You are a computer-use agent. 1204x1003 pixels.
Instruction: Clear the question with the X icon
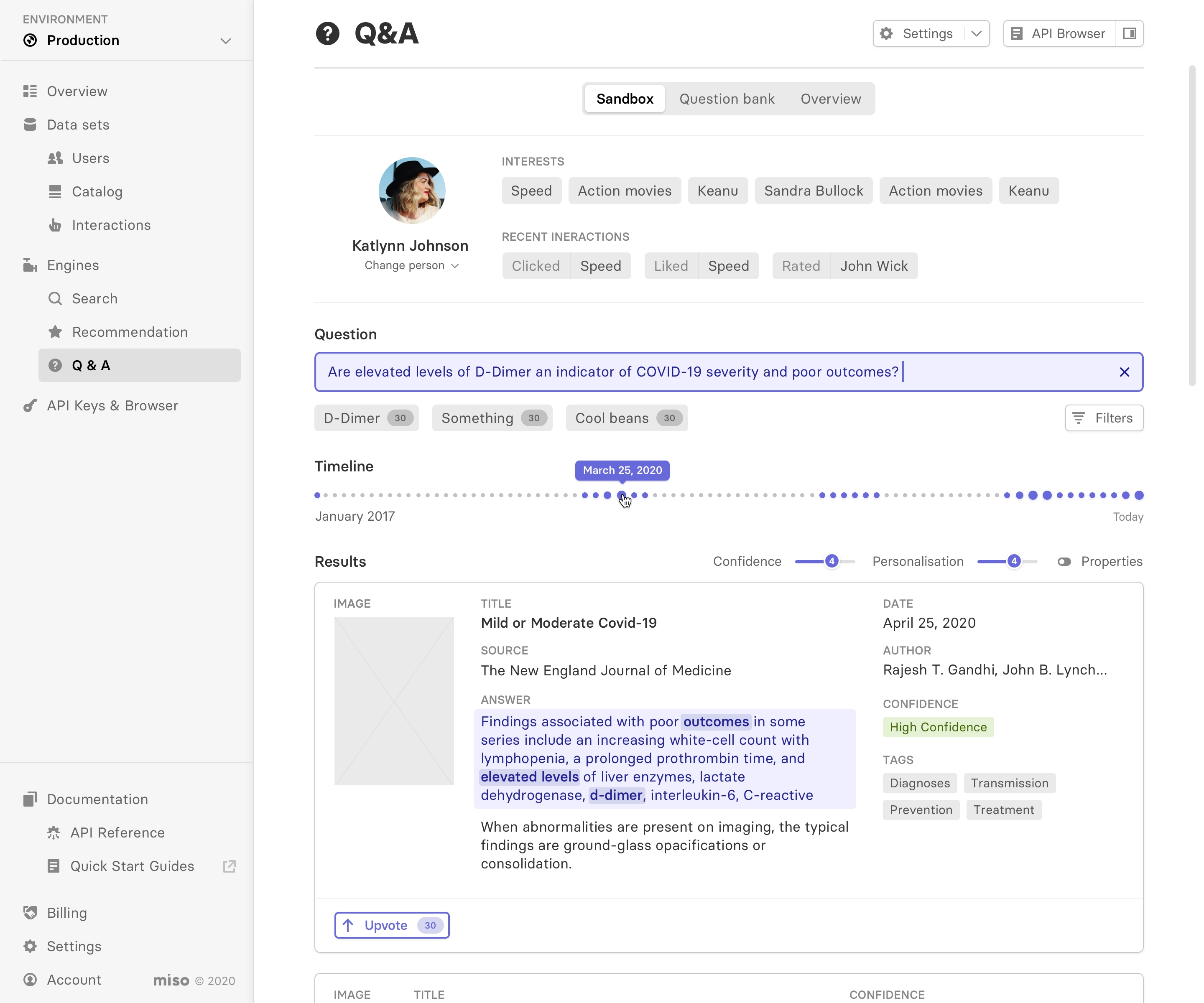pos(1124,372)
